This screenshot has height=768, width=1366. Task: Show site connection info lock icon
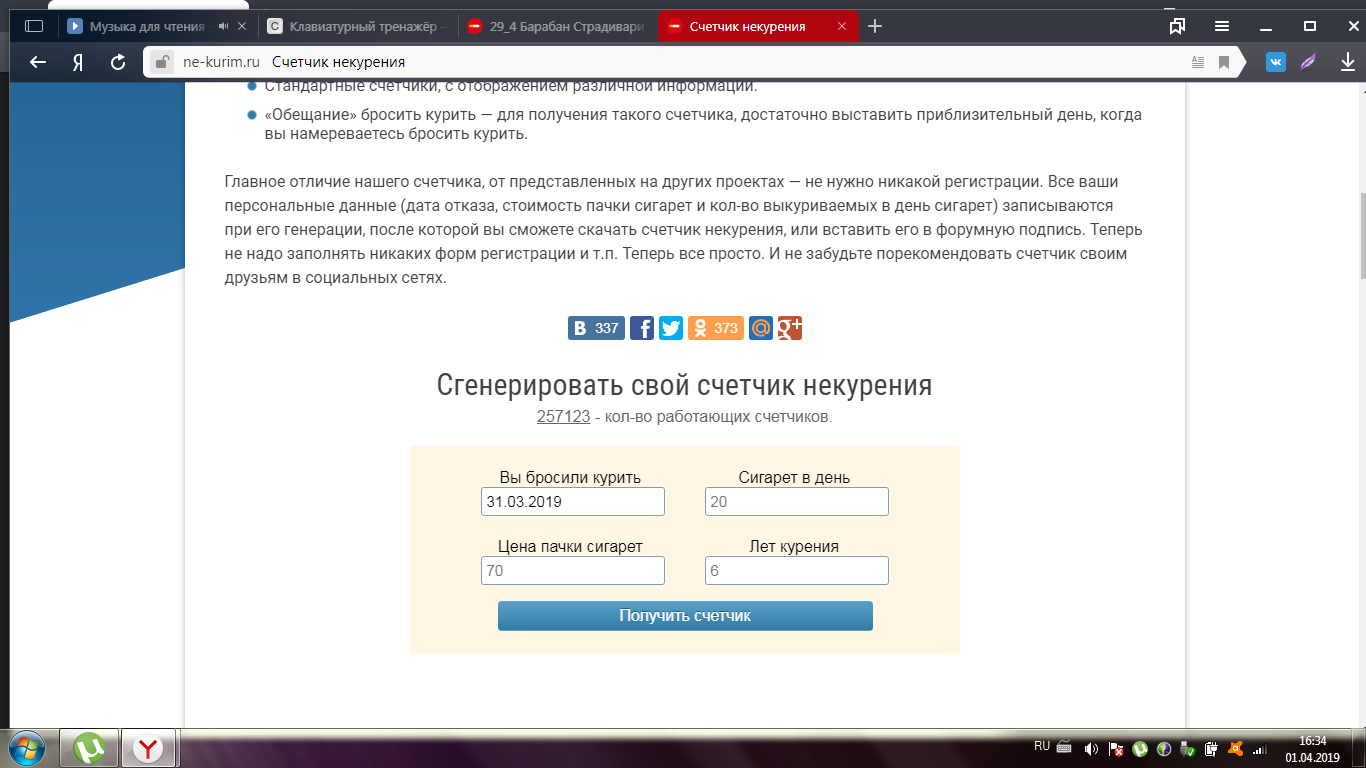(x=161, y=62)
